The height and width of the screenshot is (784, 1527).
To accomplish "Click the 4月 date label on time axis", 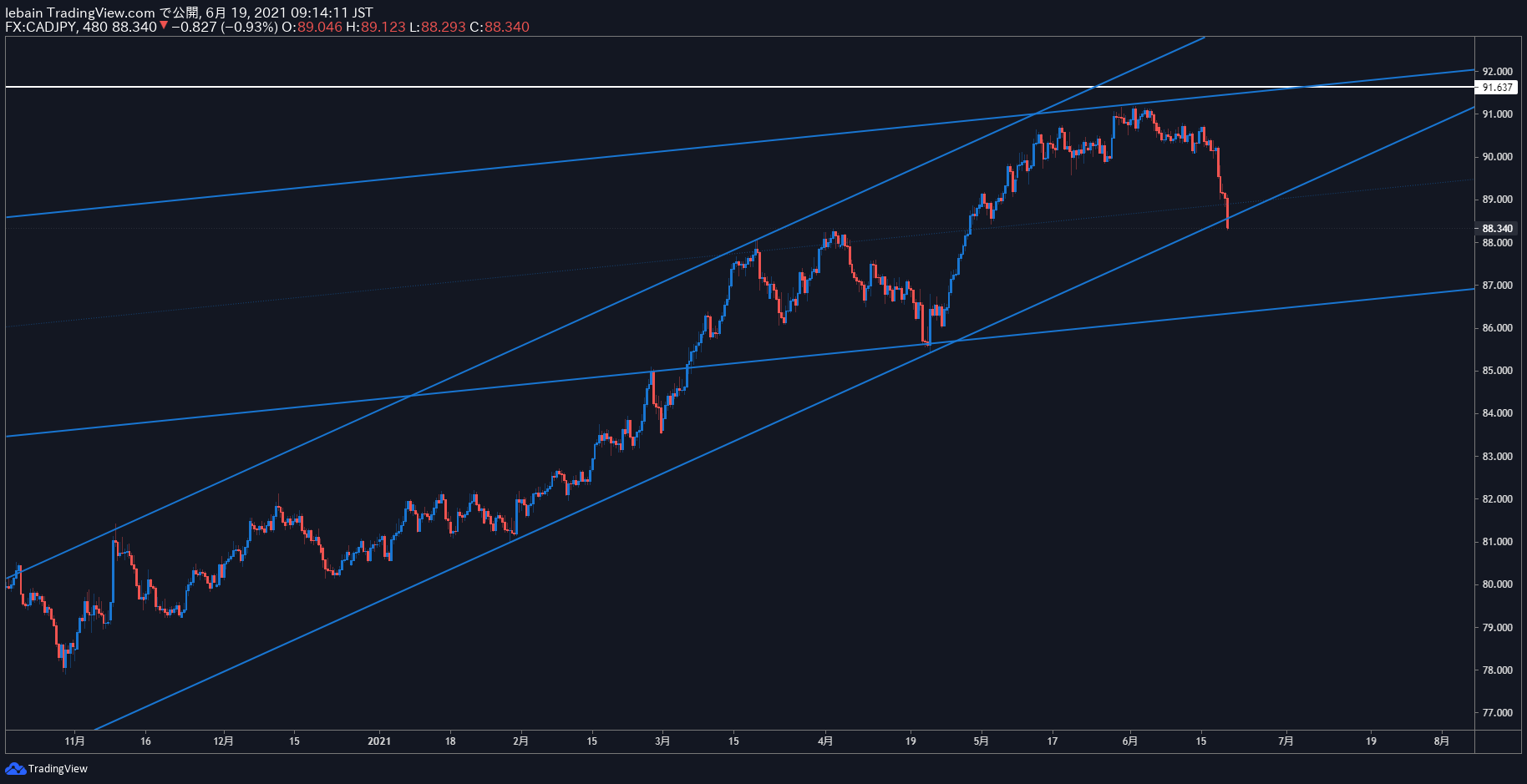I will click(825, 741).
